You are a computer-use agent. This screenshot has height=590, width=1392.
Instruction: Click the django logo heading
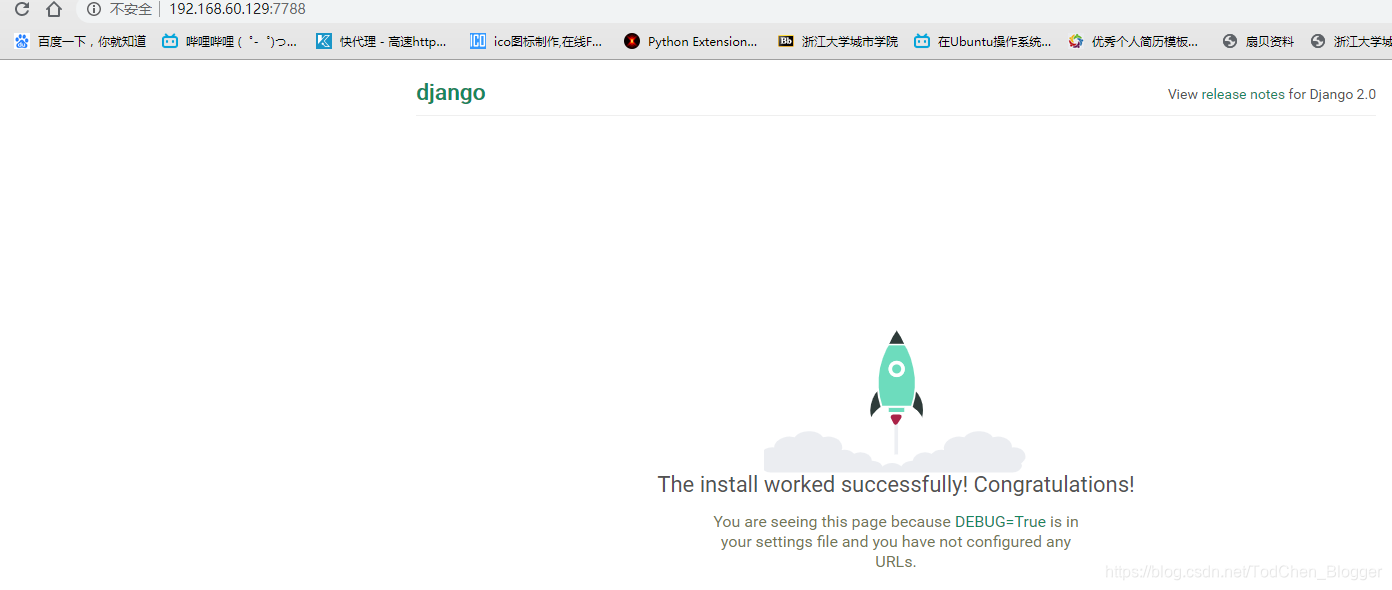(451, 93)
